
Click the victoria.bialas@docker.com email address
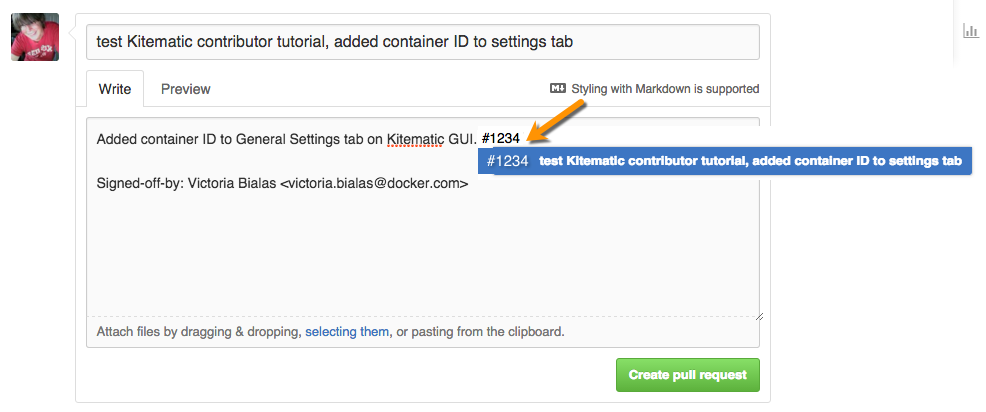pyautogui.click(x=374, y=184)
